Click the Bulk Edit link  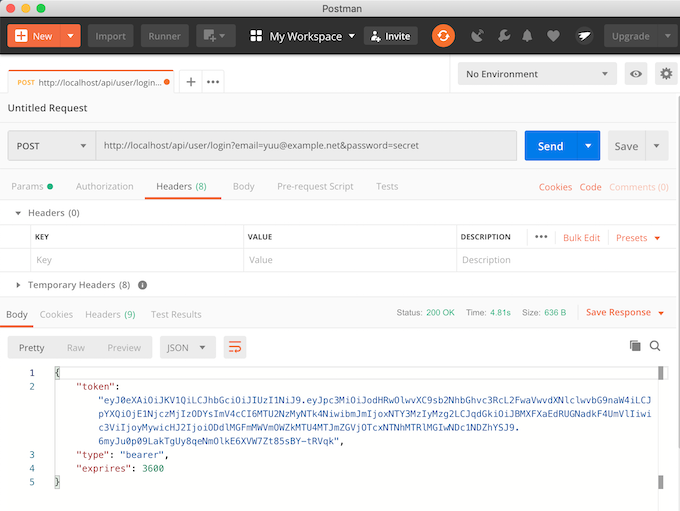581,238
